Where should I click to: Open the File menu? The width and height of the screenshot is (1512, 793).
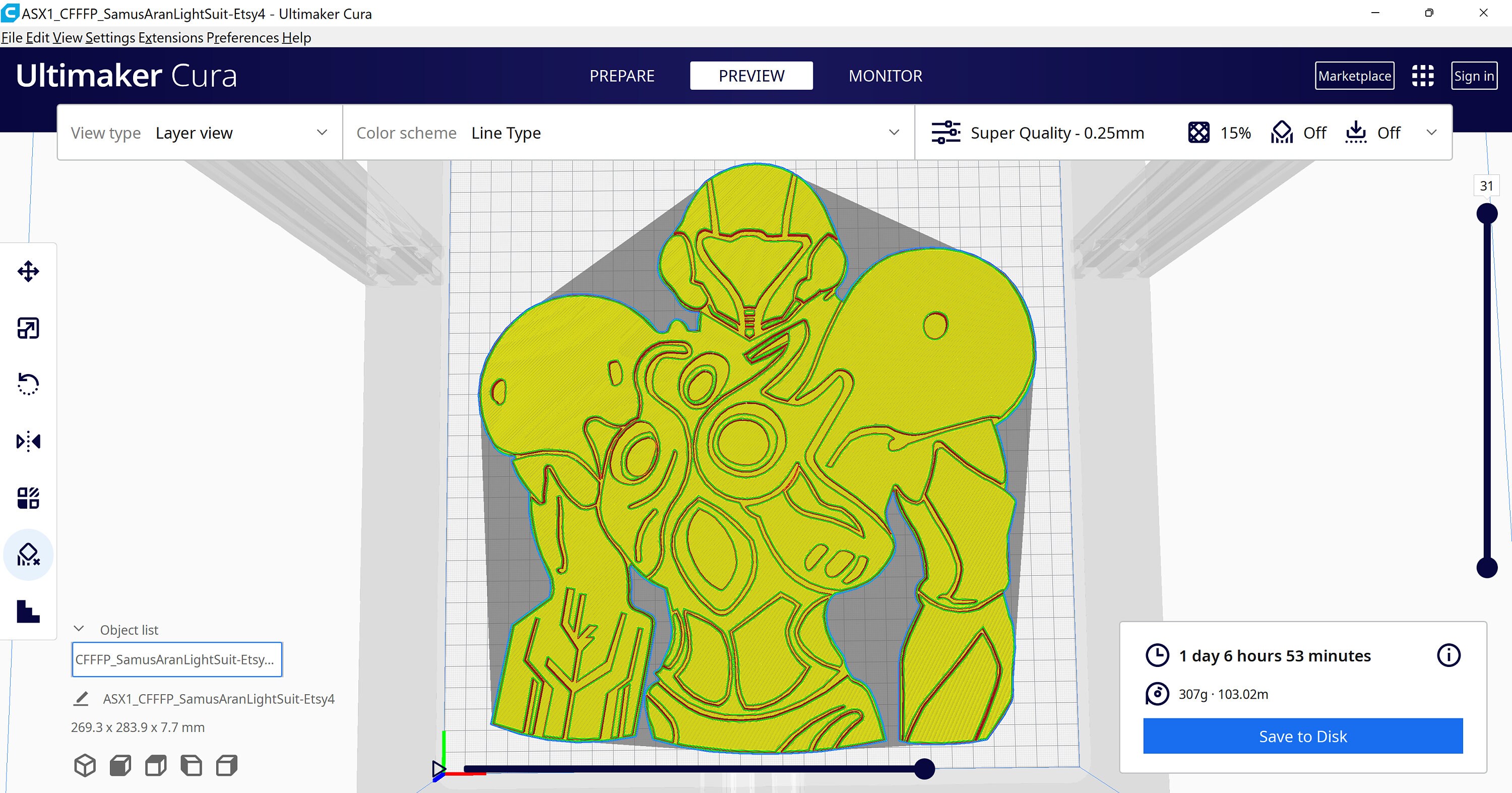coord(12,38)
